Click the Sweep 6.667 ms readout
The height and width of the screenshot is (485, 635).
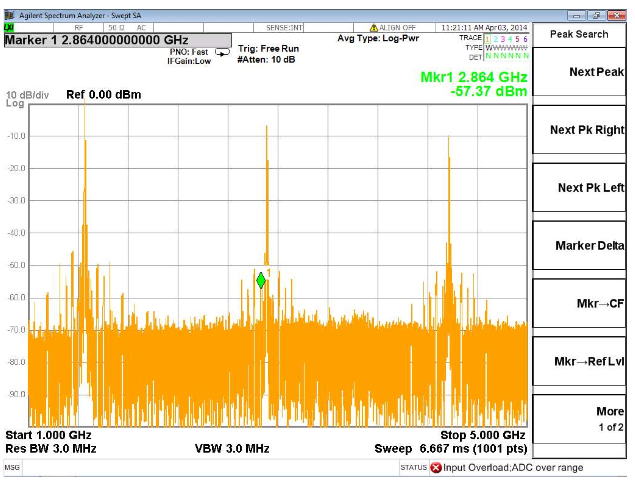coord(449,449)
